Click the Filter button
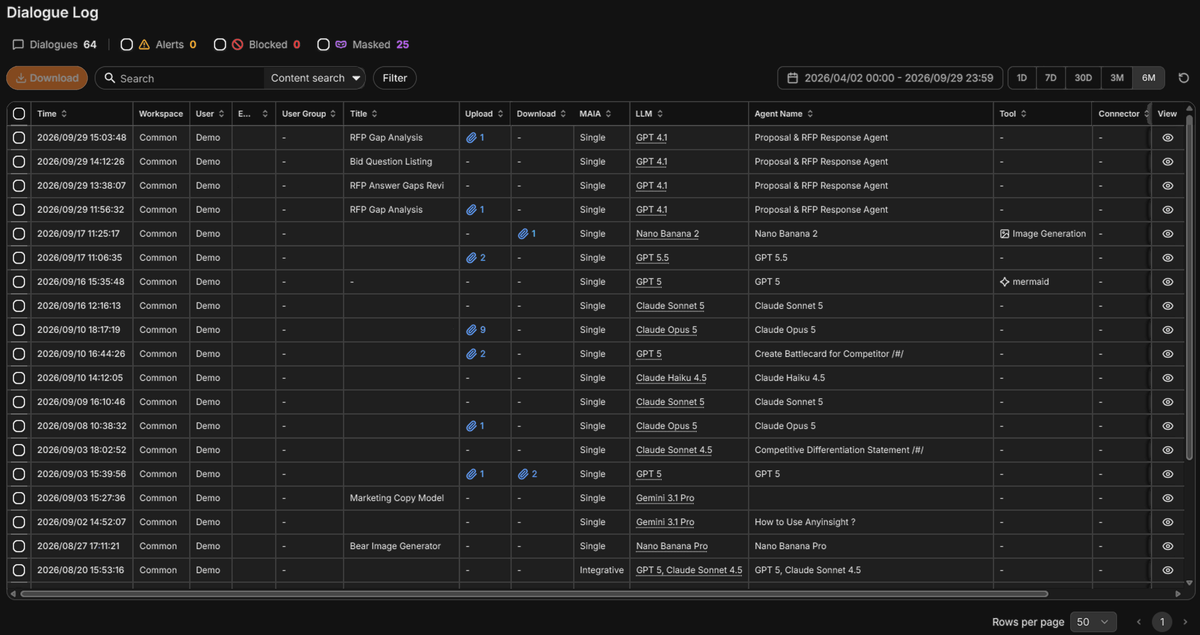Viewport: 1200px width, 635px height. [395, 78]
